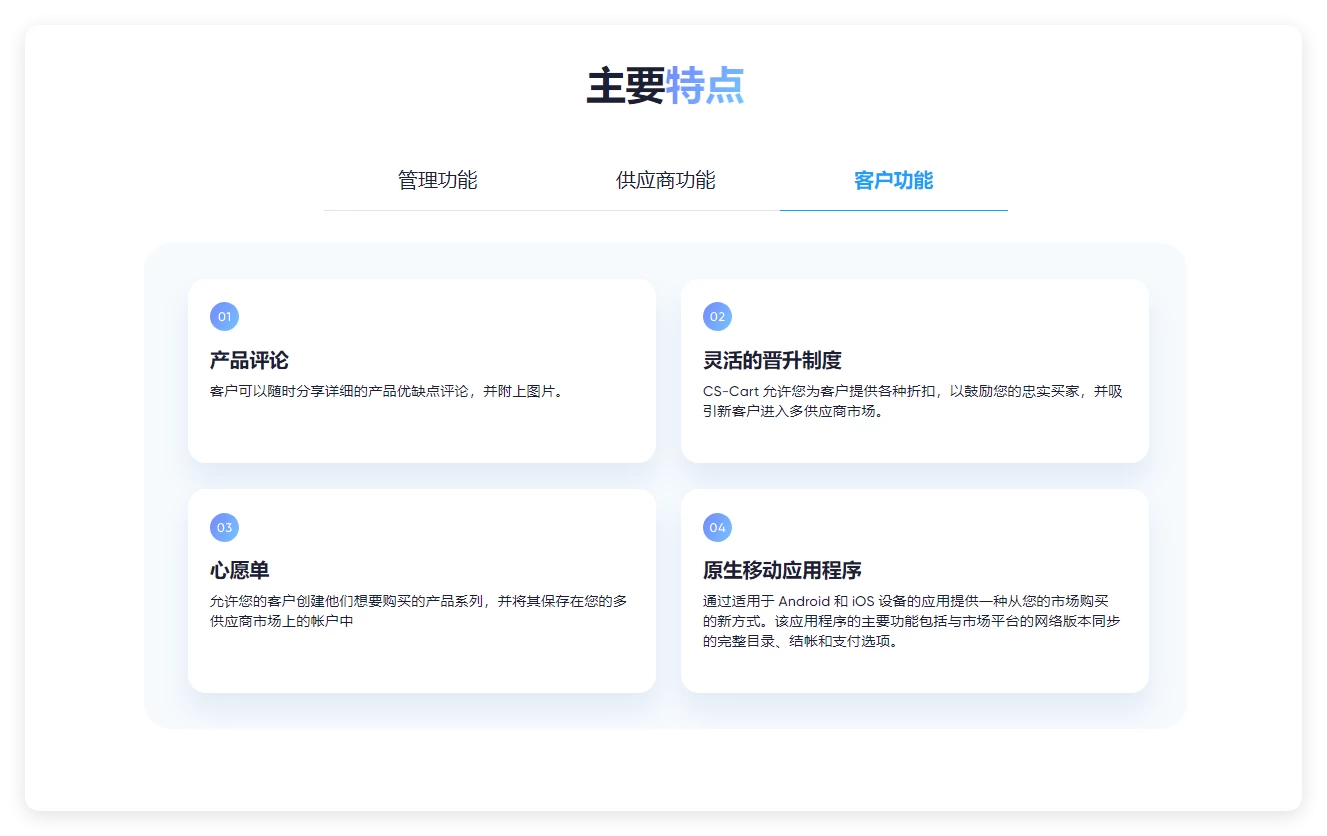Open the 供应商功能 tab
This screenshot has width=1327, height=836.
pyautogui.click(x=665, y=181)
